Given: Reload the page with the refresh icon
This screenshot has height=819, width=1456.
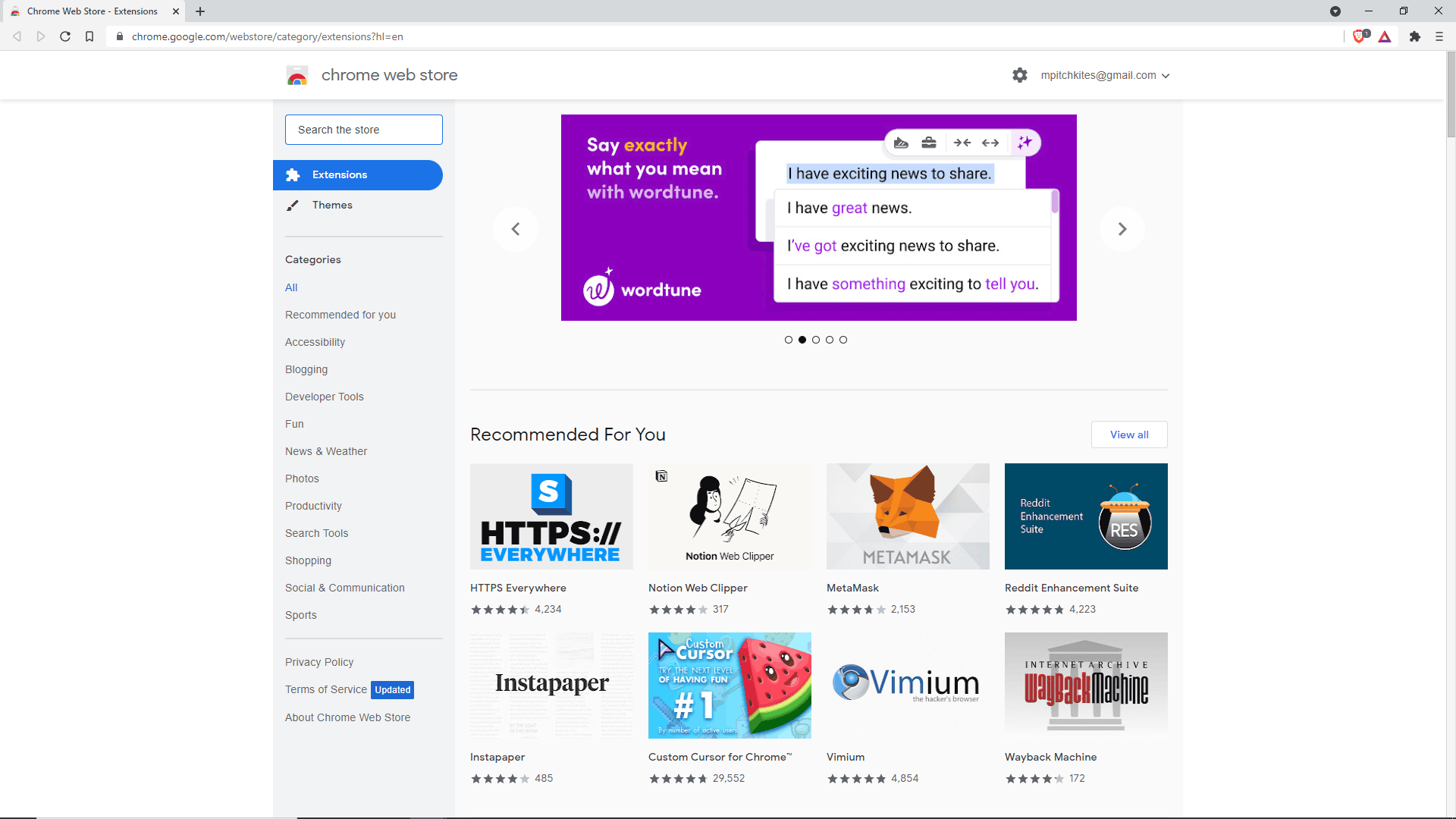Looking at the screenshot, I should 65,36.
